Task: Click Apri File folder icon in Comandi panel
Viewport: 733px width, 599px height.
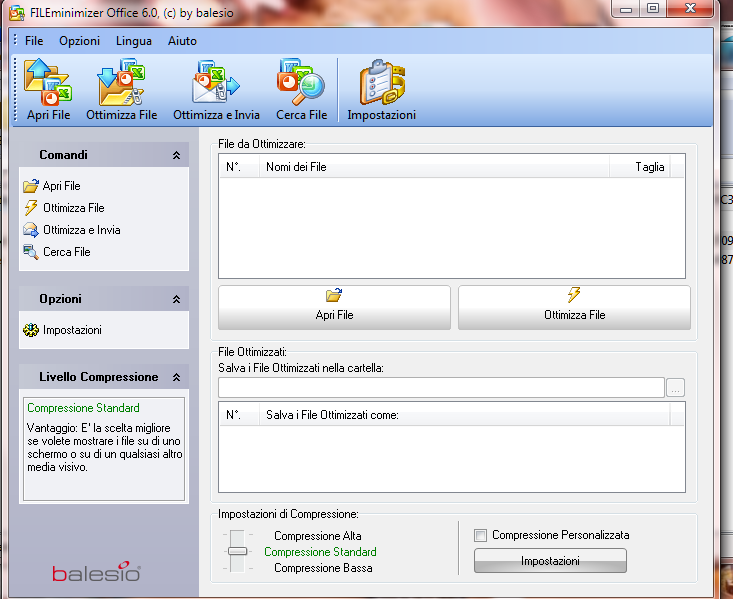Action: click(x=31, y=186)
